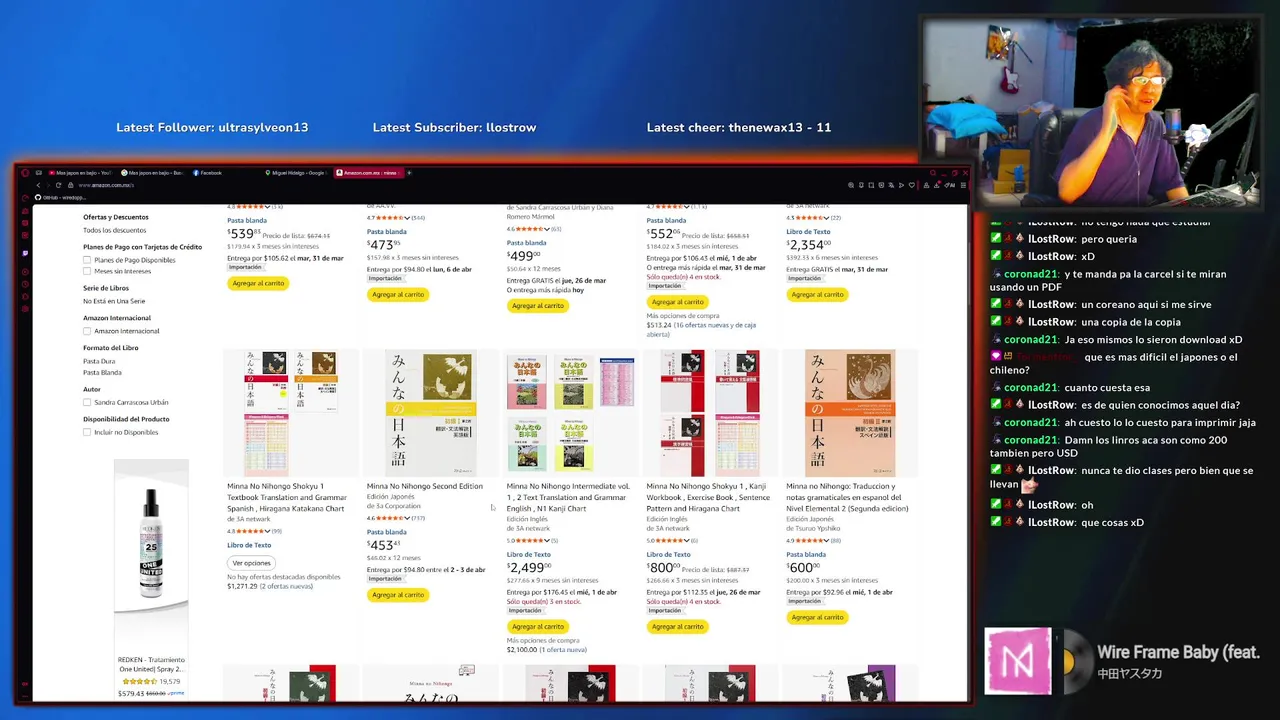The image size is (1280, 720).
Task: Add the $600 Traduccion book to cart
Action: [x=817, y=617]
